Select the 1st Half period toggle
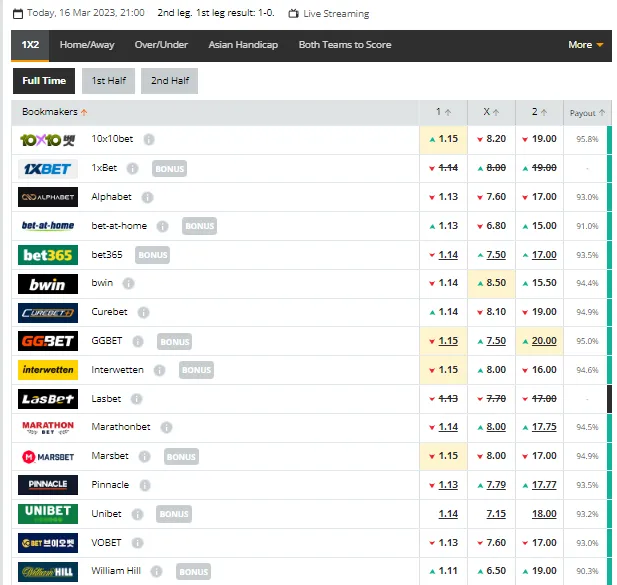Viewport: 617px width, 585px height. 108,81
